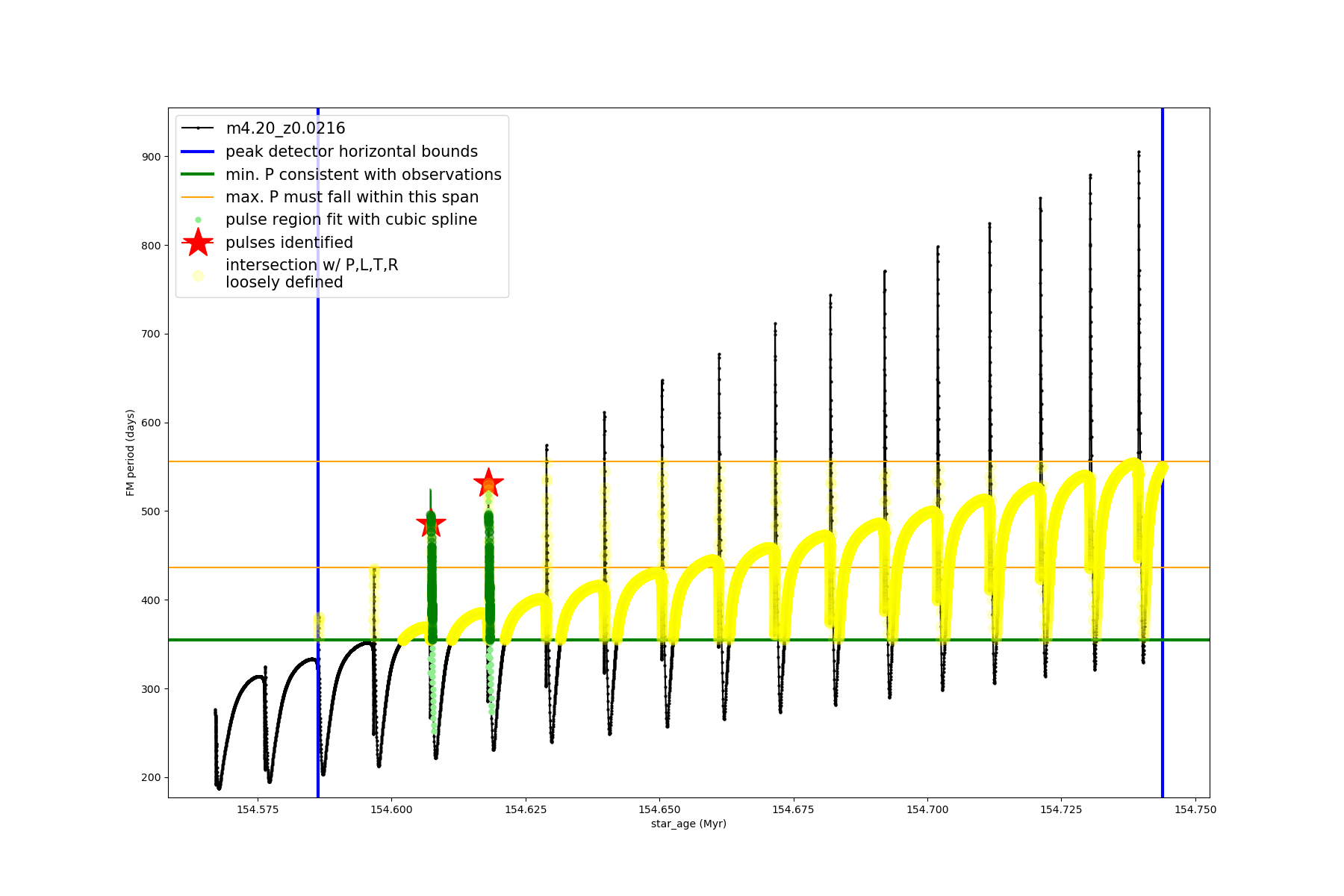Click the pale yellow dot legend marker

[x=198, y=276]
